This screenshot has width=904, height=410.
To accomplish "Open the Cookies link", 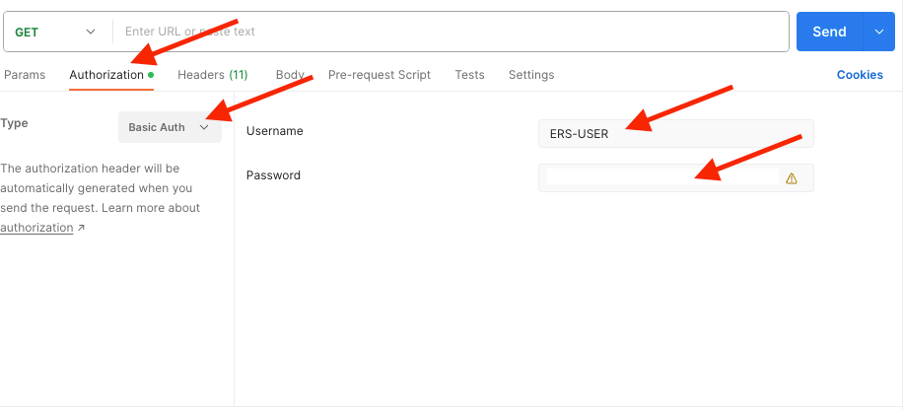I will click(x=859, y=75).
